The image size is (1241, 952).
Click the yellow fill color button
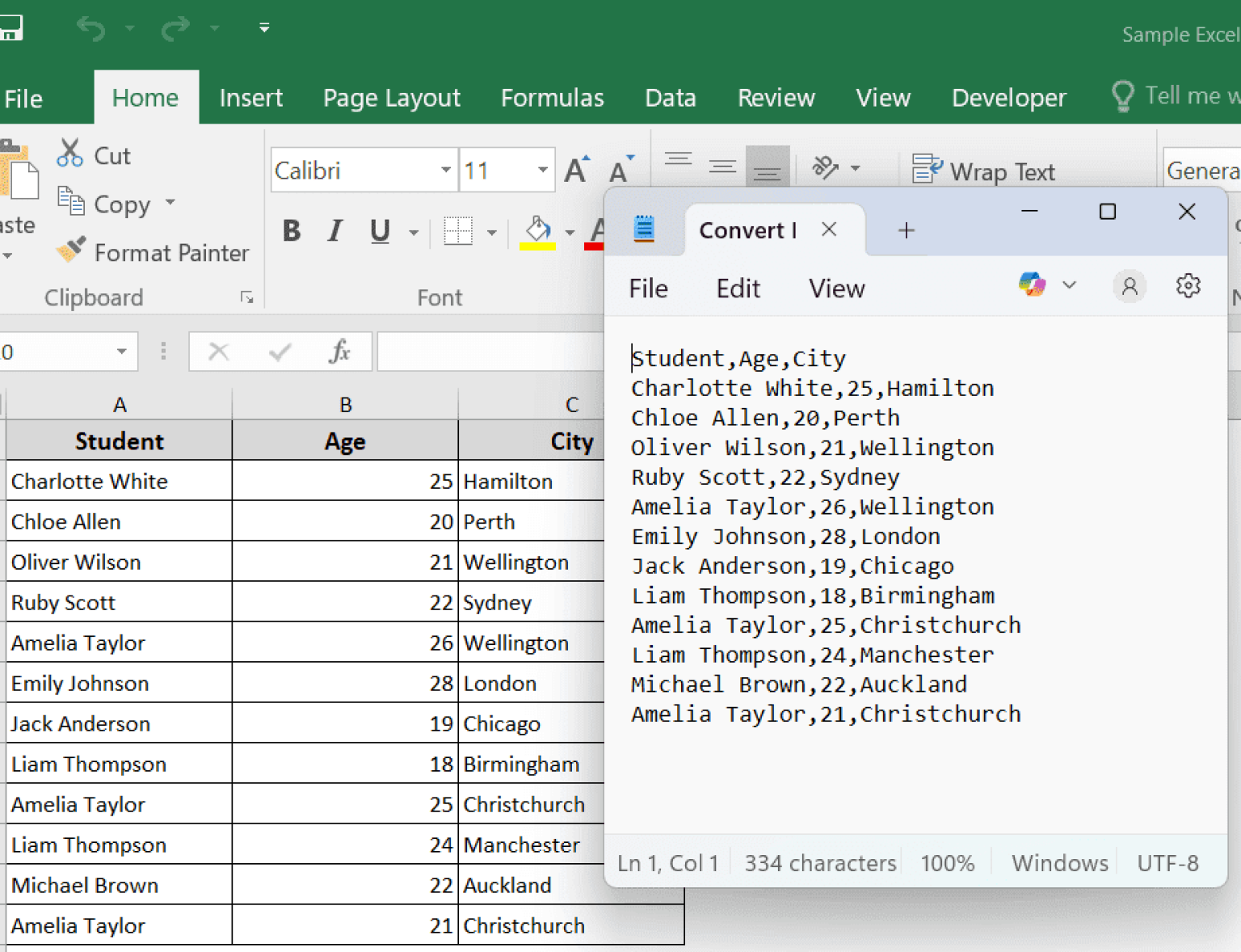(537, 232)
